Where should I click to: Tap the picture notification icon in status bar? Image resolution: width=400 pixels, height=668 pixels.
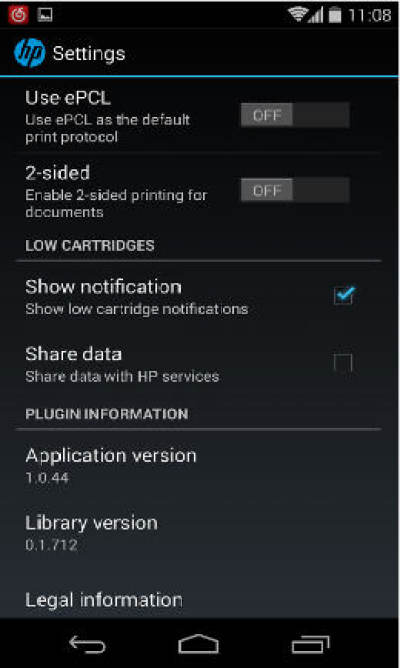tap(45, 15)
